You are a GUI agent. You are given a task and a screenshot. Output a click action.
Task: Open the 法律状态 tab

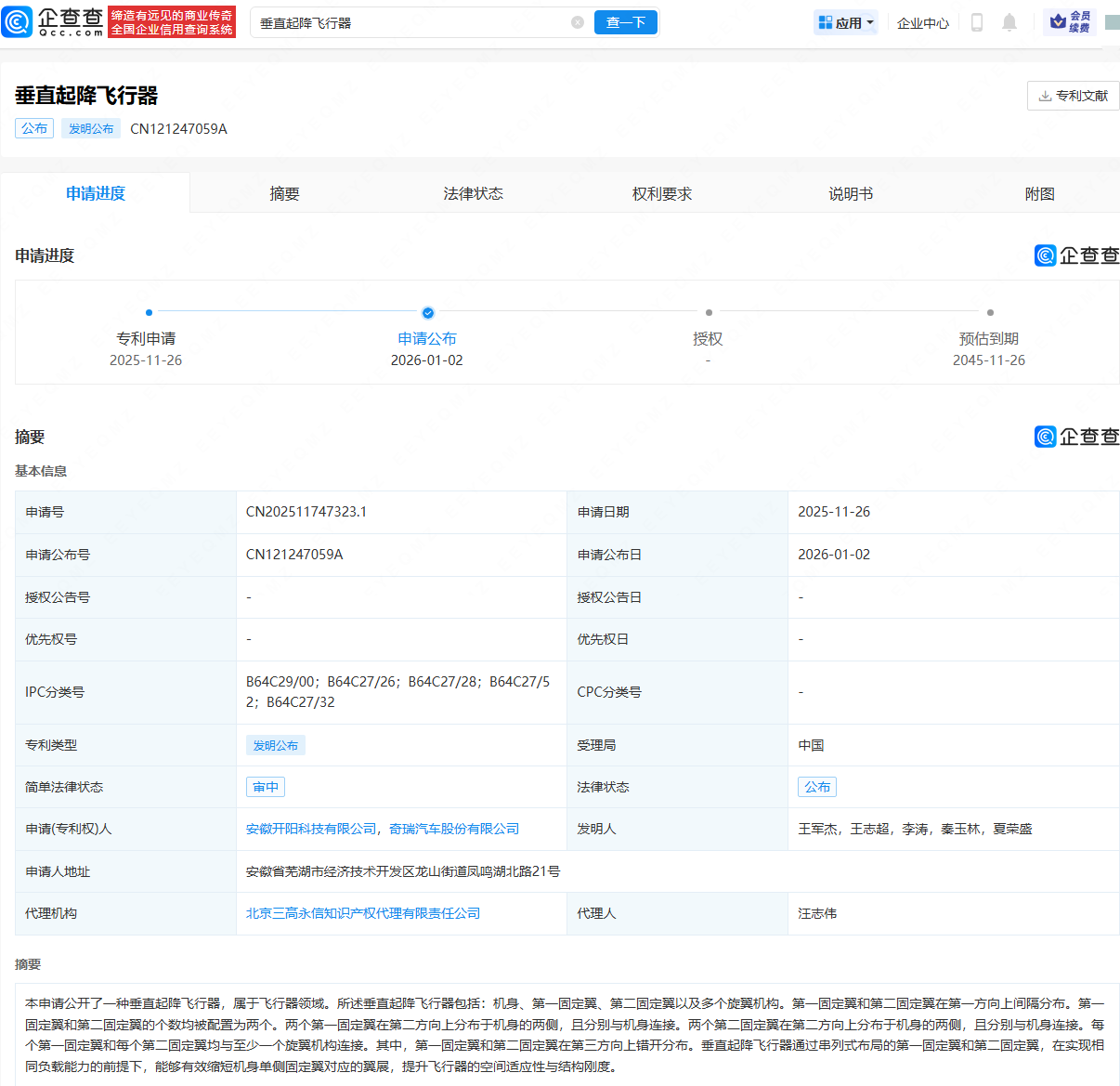click(473, 193)
